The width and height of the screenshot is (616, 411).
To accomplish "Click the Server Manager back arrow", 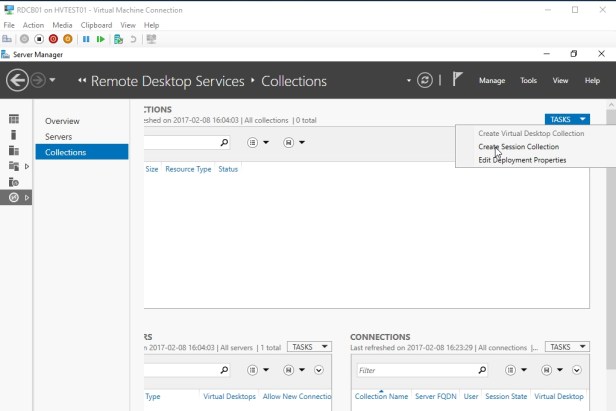I will 17,80.
